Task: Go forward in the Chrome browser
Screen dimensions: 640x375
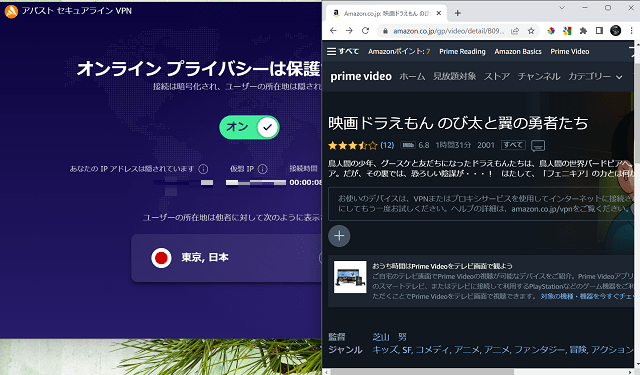Action: (349, 31)
